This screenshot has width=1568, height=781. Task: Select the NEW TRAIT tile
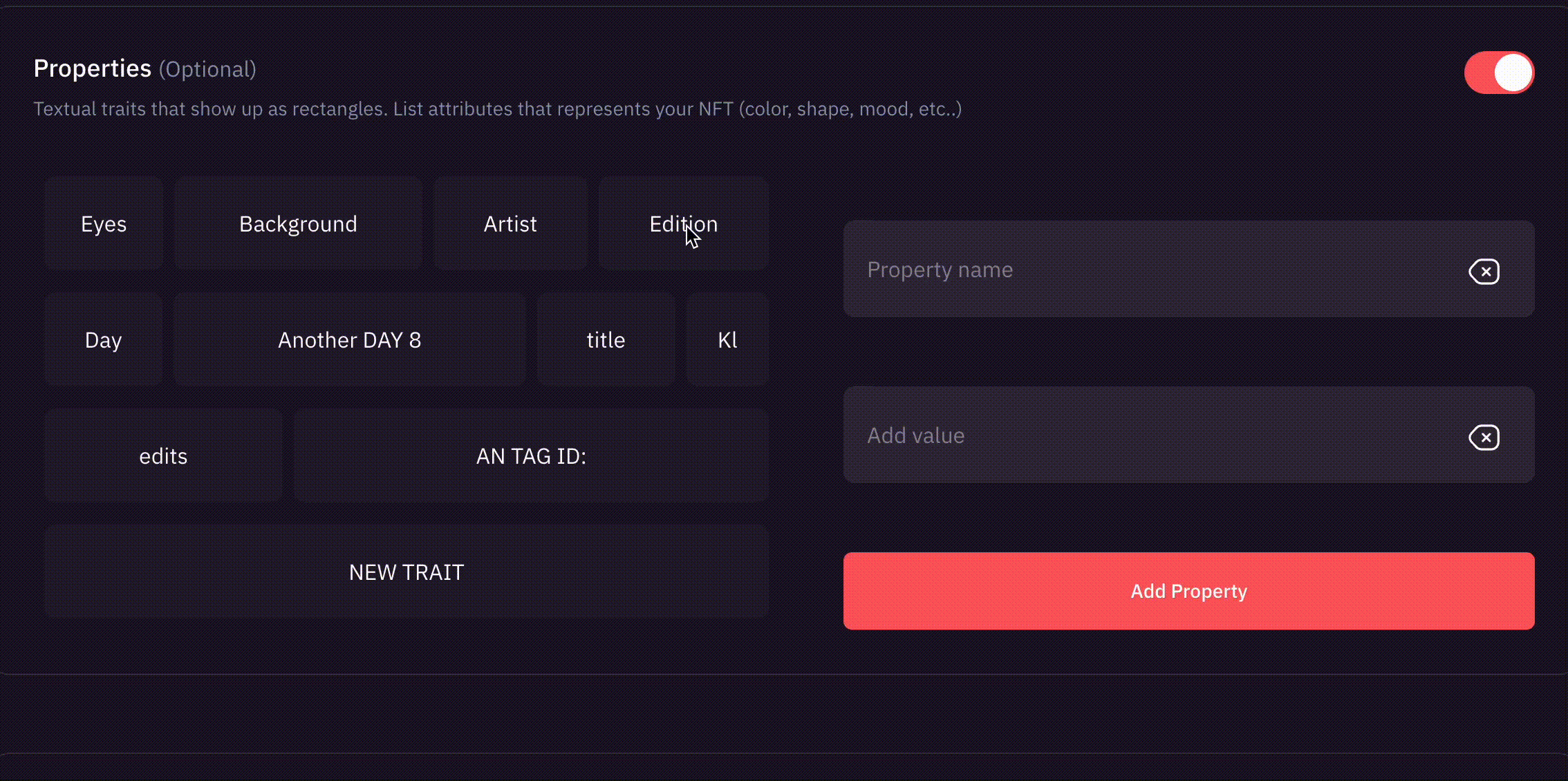point(407,572)
